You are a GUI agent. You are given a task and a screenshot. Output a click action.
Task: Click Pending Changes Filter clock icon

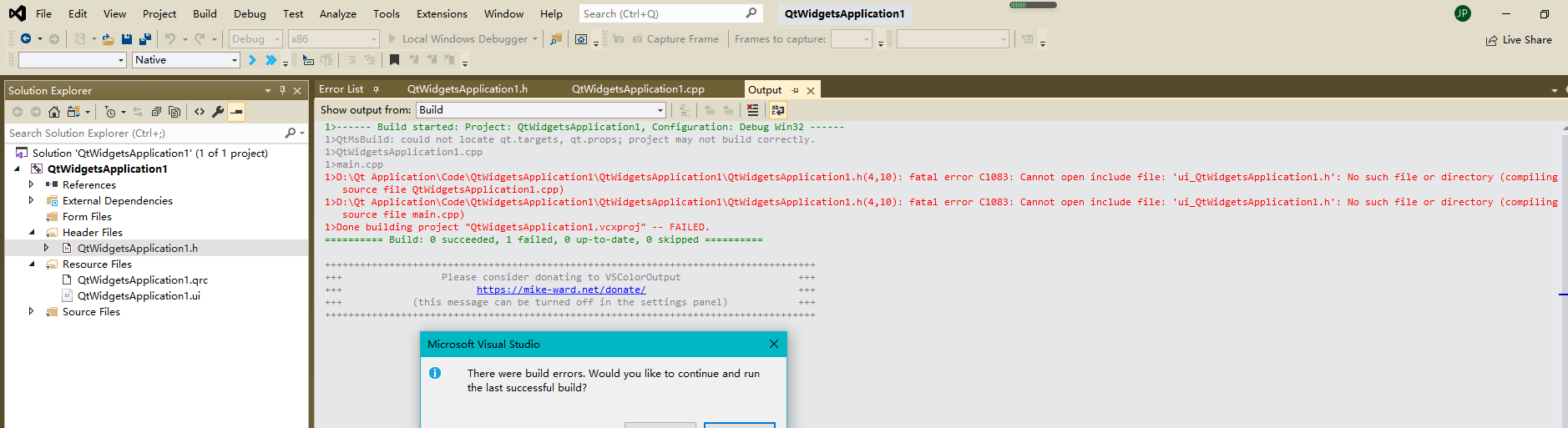[110, 112]
